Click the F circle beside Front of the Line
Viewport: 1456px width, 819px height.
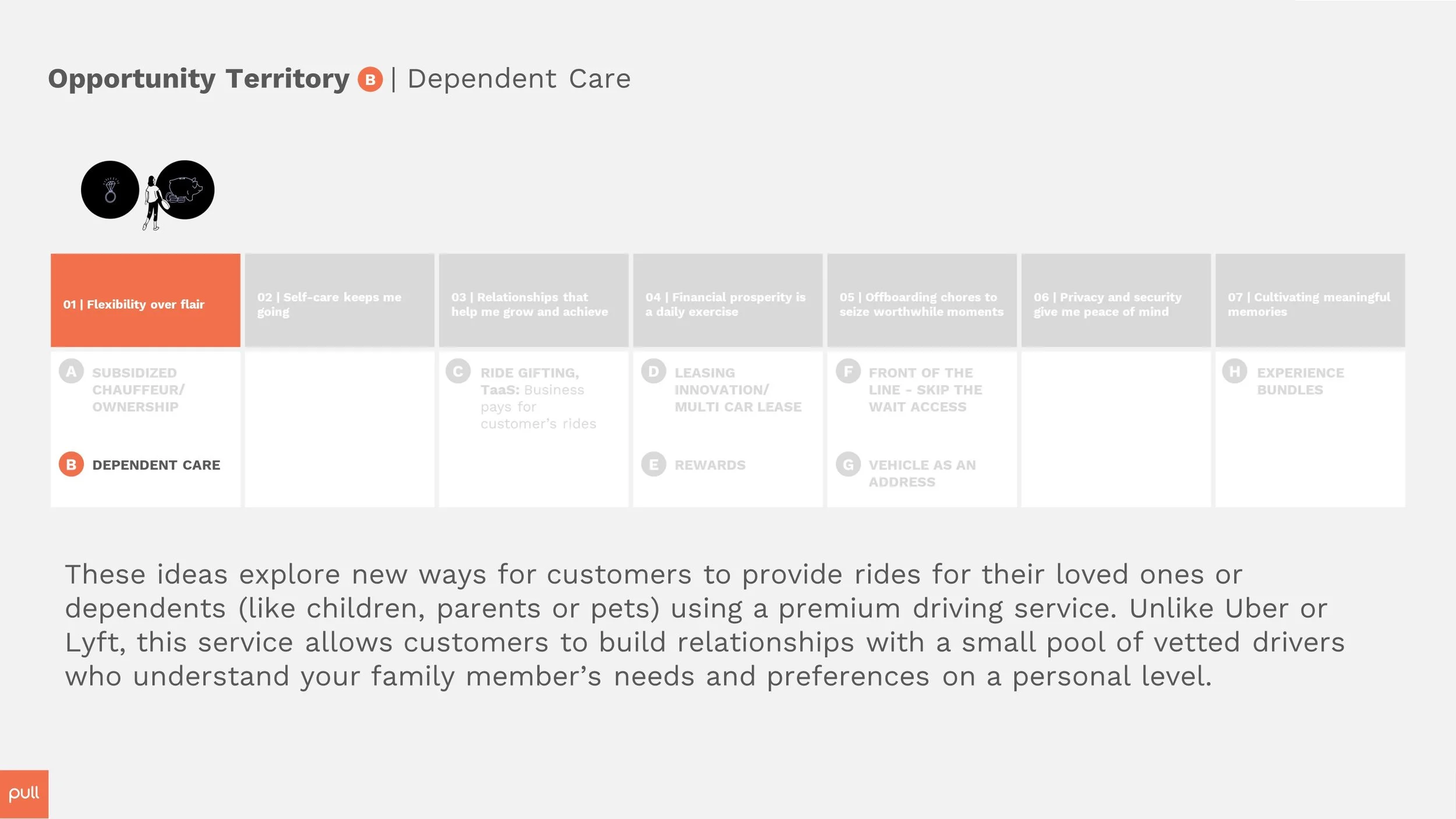coord(848,371)
